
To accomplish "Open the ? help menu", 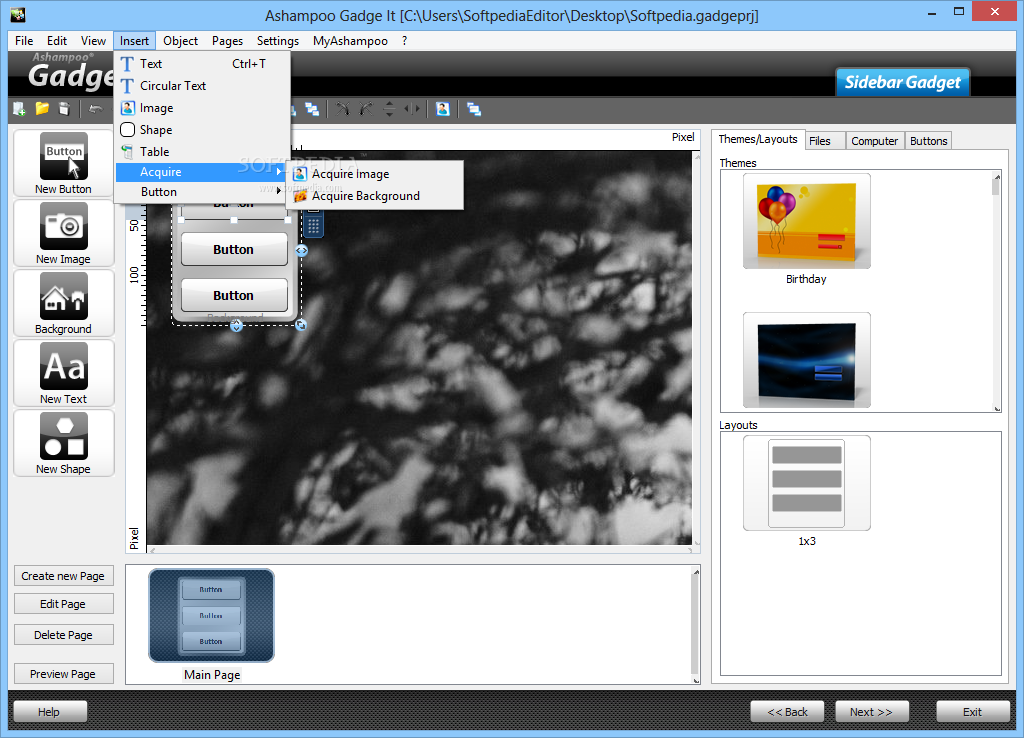I will pos(404,40).
